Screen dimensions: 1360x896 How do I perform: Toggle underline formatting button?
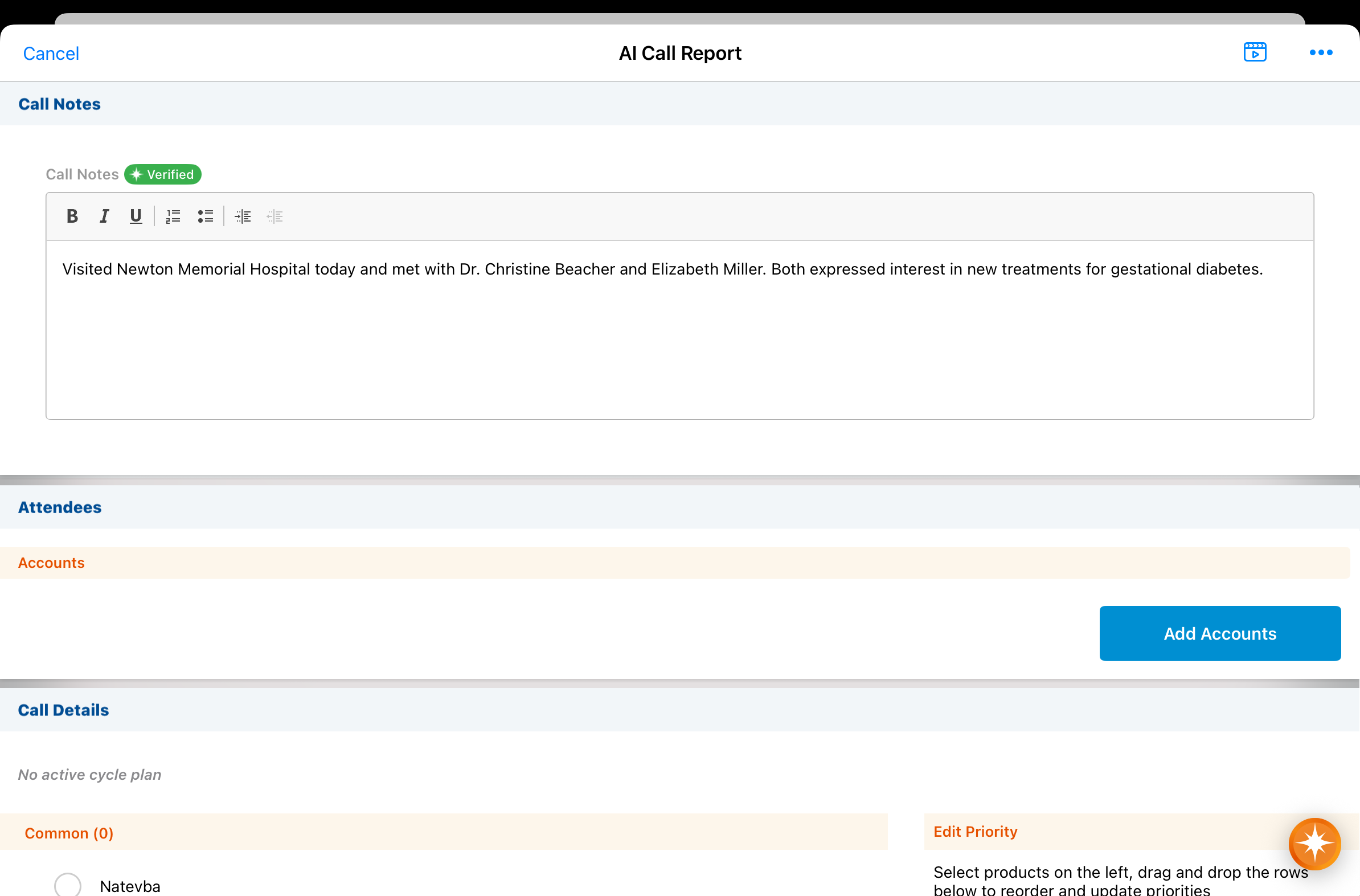coord(136,216)
